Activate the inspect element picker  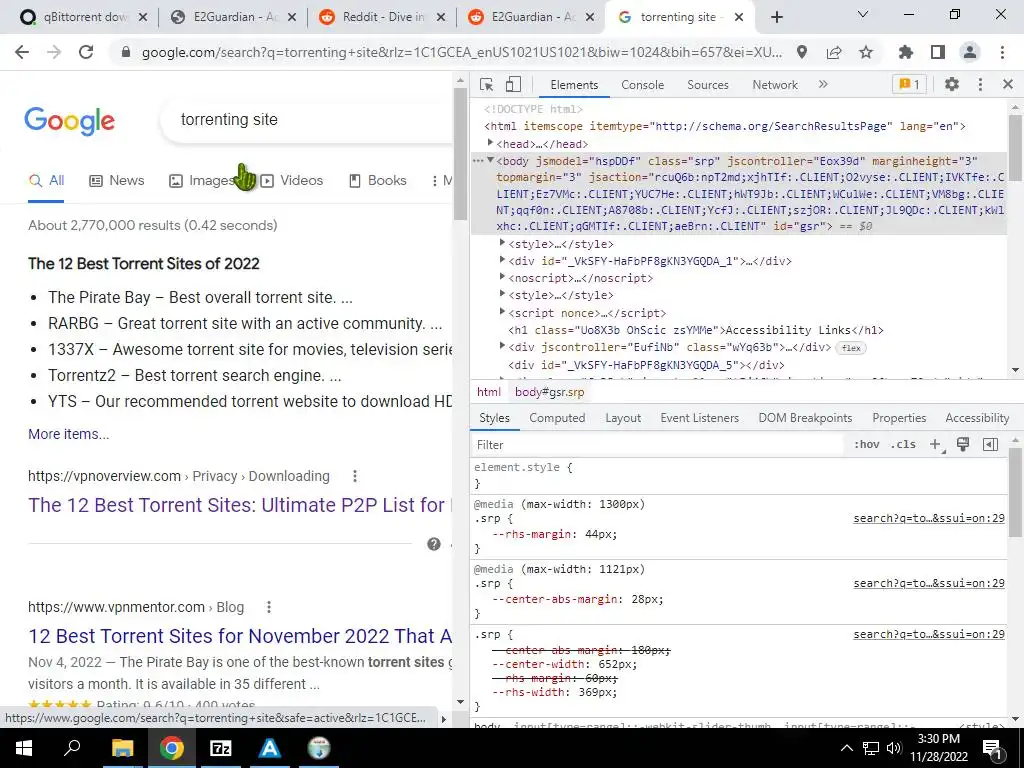486,84
